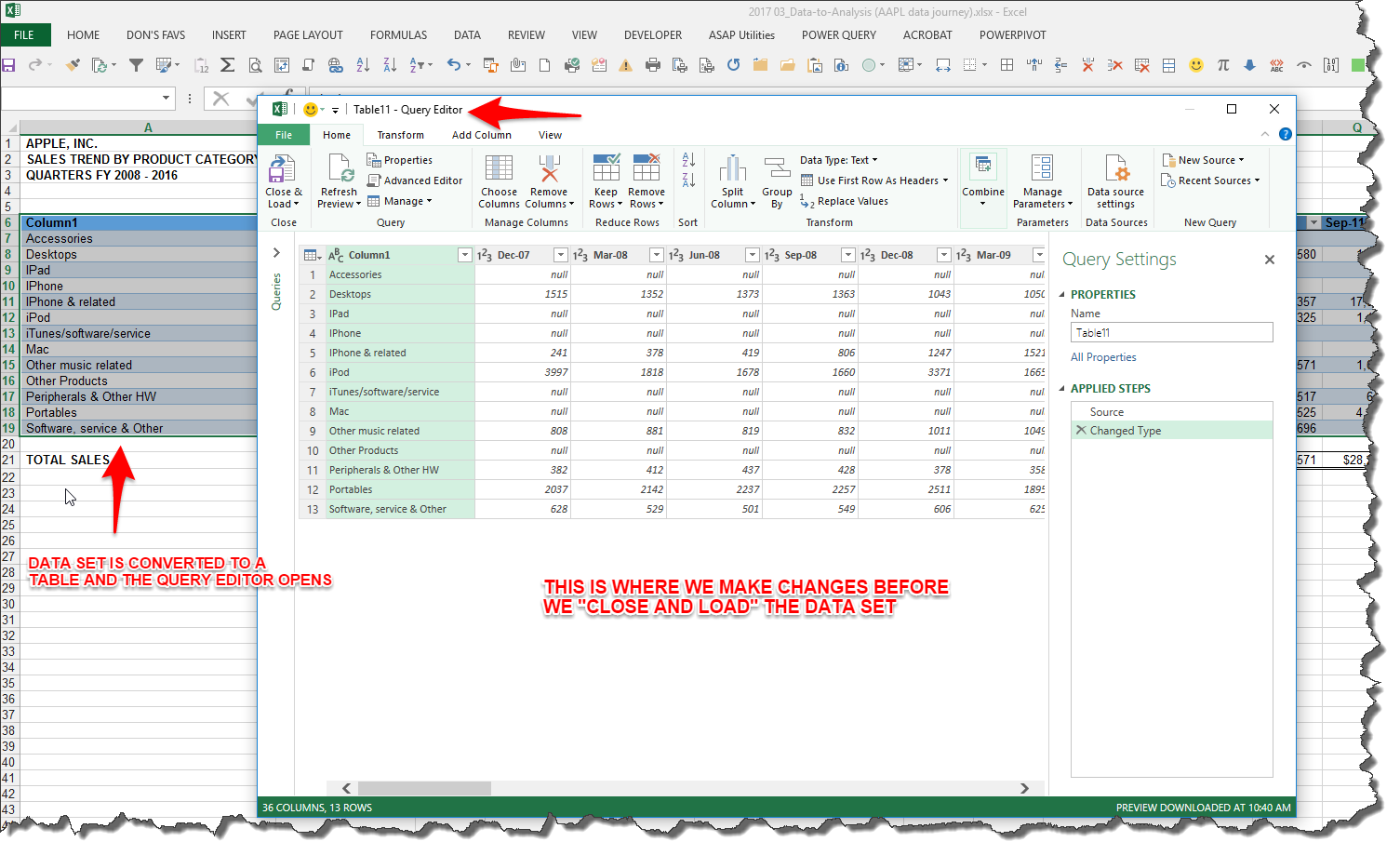Image resolution: width=1400 pixels, height=855 pixels.
Task: Click the Print icon in Excel toolbar
Action: pyautogui.click(x=653, y=65)
